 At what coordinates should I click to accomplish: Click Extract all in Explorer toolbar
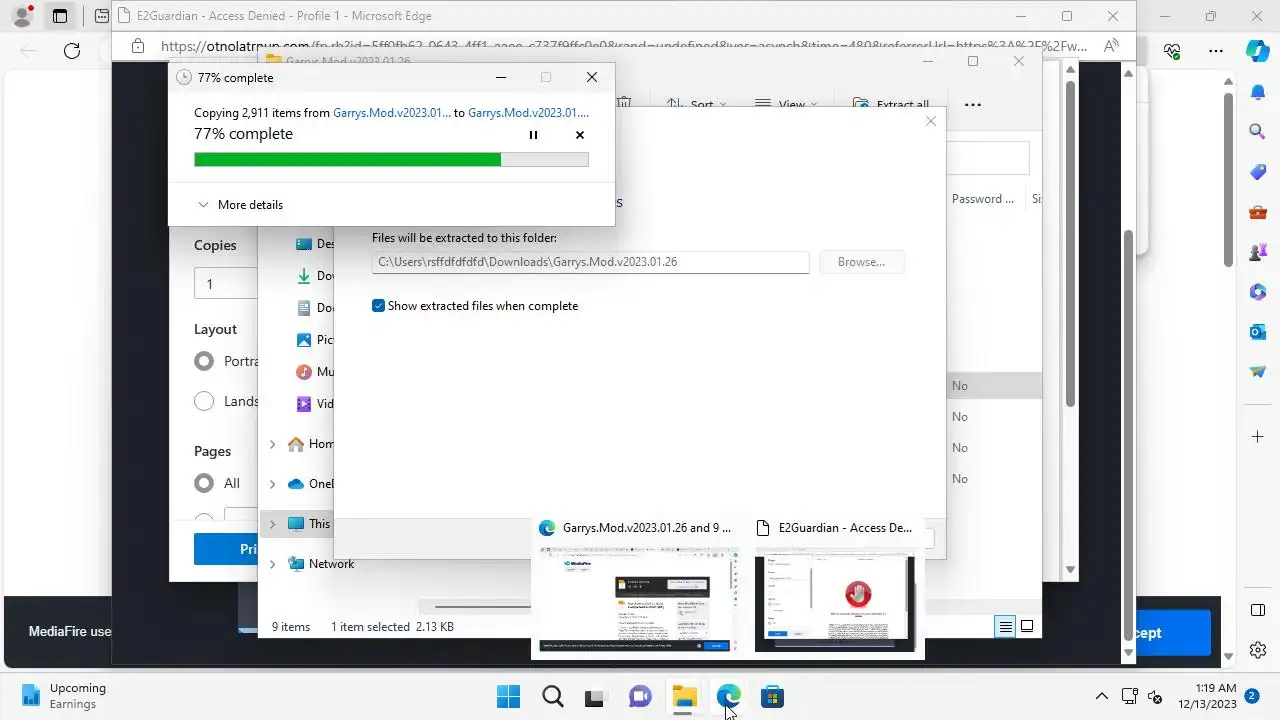pyautogui.click(x=892, y=104)
